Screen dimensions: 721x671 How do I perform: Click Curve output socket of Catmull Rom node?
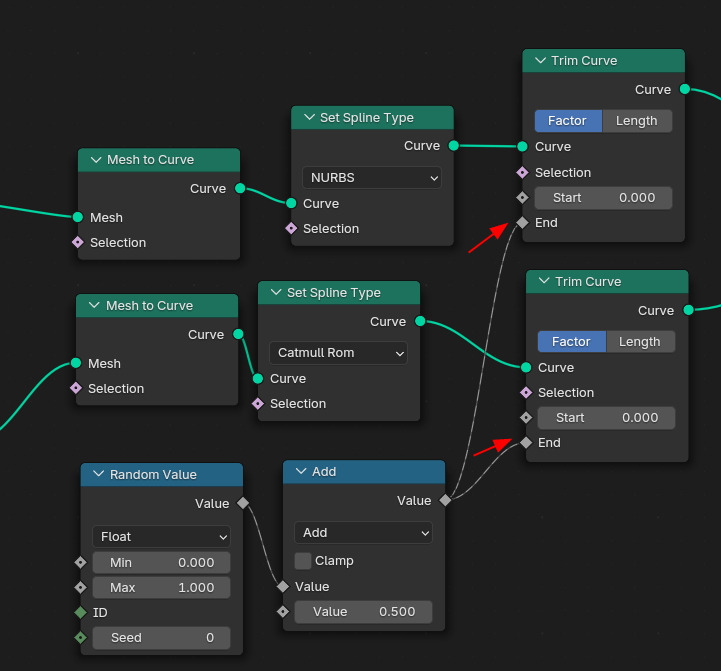pyautogui.click(x=420, y=321)
